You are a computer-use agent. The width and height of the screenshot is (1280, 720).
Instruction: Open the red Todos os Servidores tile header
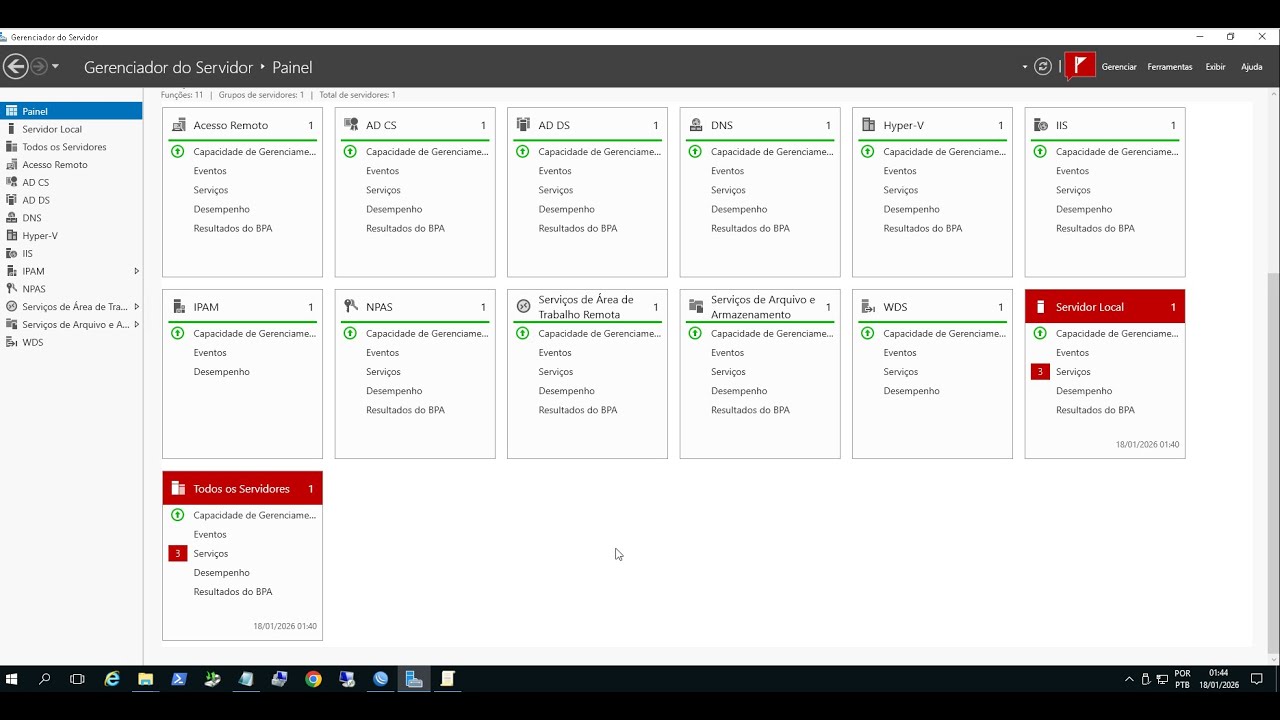pos(242,489)
